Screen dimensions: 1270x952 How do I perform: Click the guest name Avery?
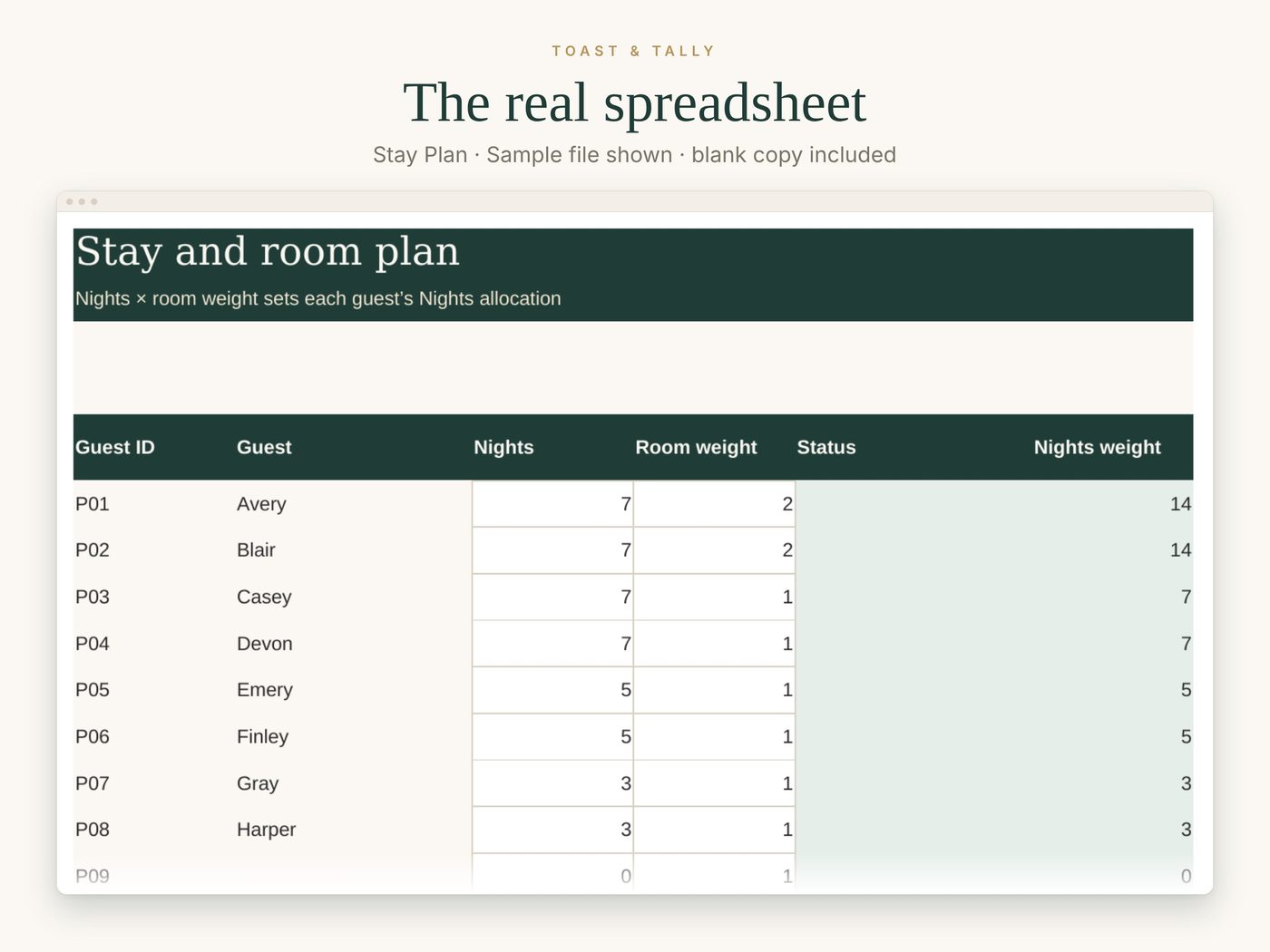coord(261,504)
